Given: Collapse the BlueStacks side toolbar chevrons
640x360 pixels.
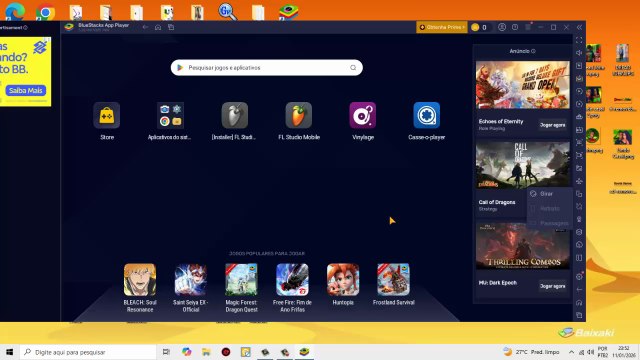Looking at the screenshot, I should pyautogui.click(x=579, y=27).
